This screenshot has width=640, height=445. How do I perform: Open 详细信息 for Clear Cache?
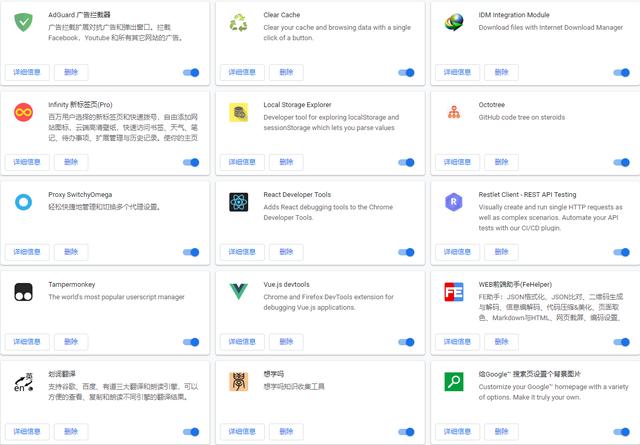[x=242, y=72]
